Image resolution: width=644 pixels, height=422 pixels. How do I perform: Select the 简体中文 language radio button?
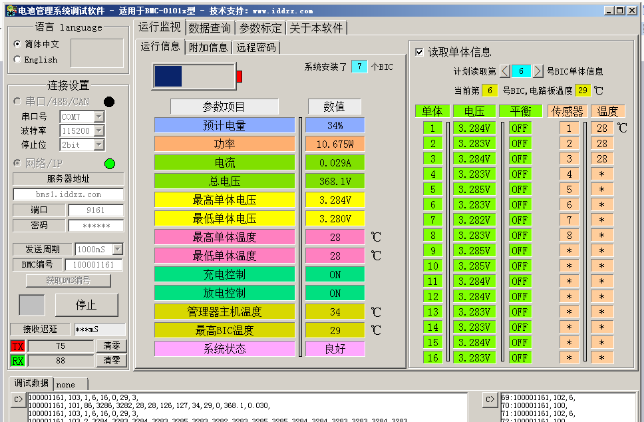point(17,44)
